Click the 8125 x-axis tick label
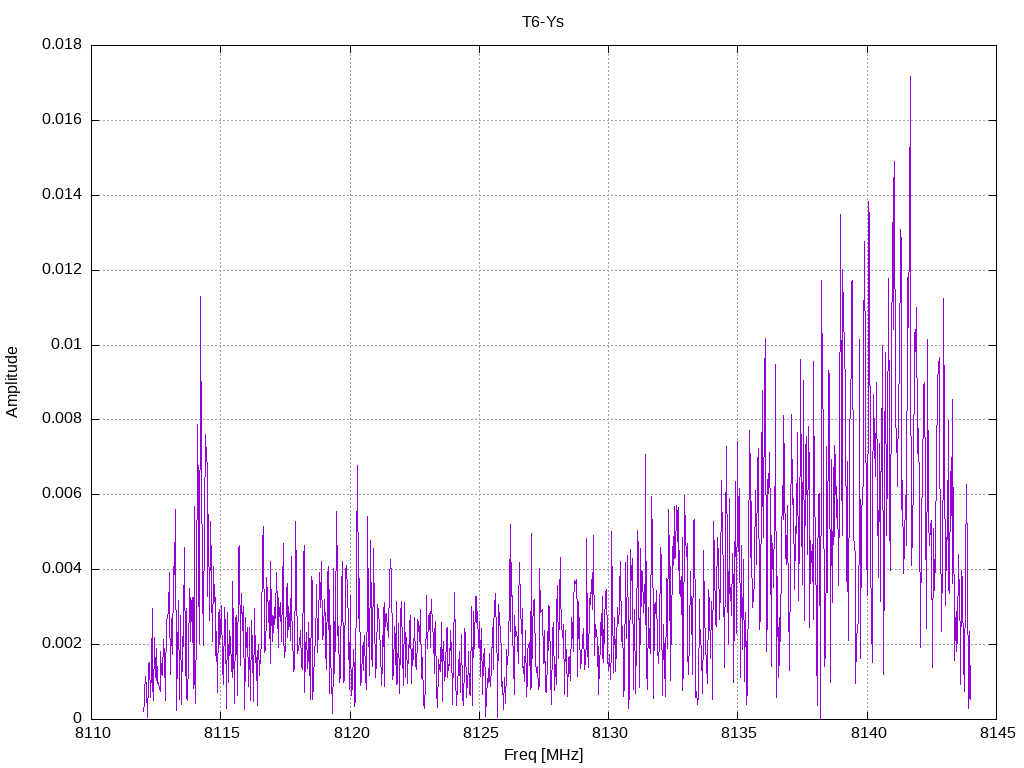Viewport: 1024px width, 768px height. (481, 733)
